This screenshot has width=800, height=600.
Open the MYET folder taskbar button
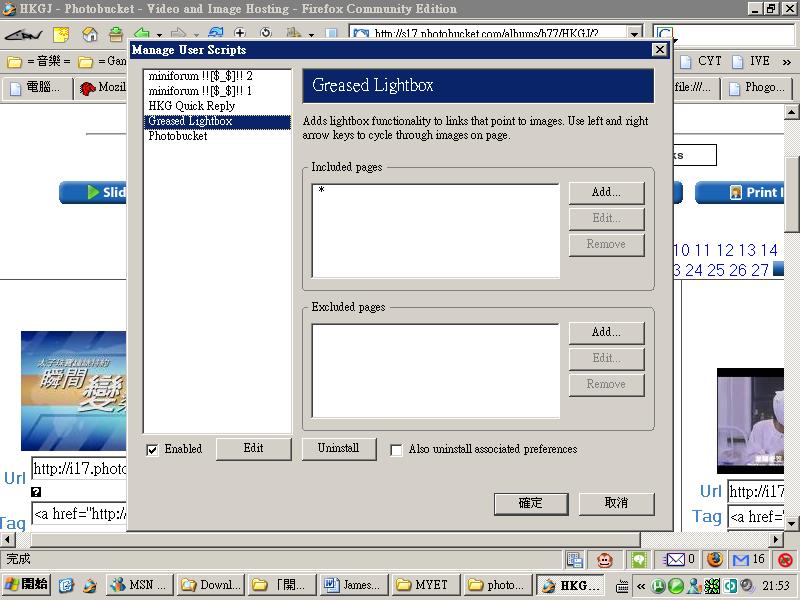[x=425, y=585]
